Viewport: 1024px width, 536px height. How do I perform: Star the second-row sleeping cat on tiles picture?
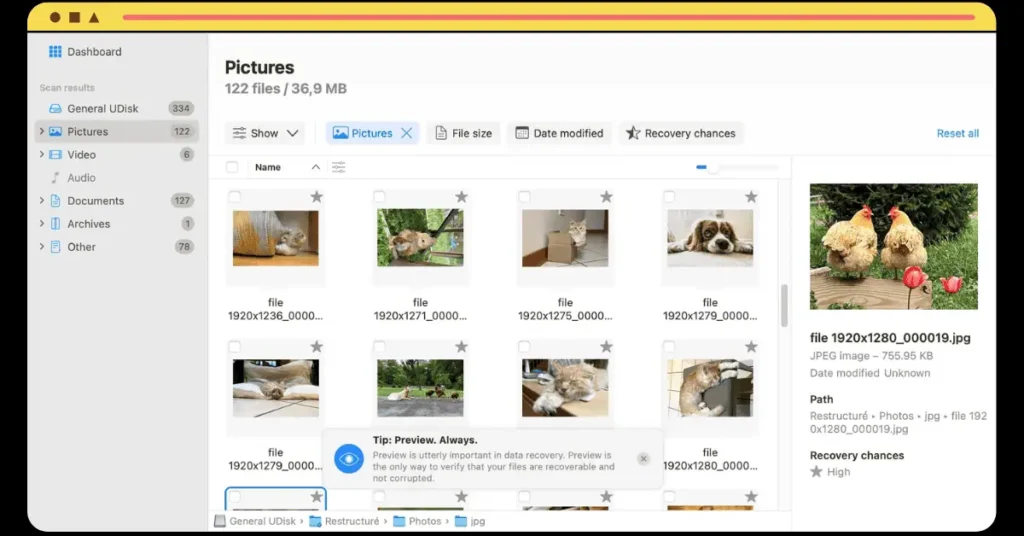click(317, 347)
